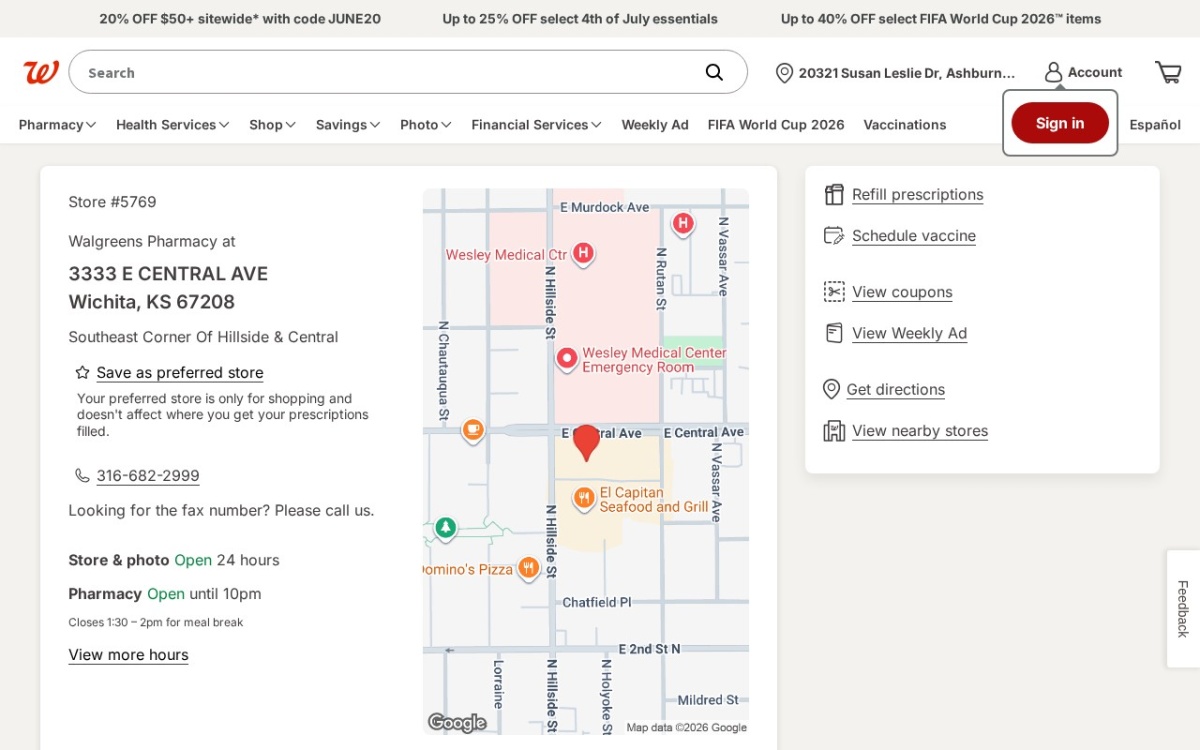The height and width of the screenshot is (750, 1200).
Task: Click Refill prescriptions link
Action: pos(917,194)
